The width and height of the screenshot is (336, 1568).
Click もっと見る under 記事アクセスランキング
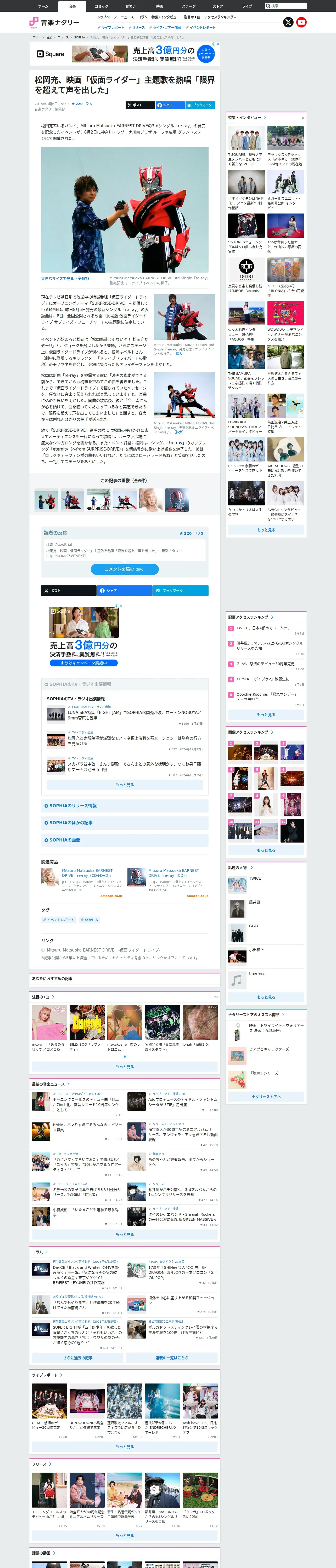266,714
